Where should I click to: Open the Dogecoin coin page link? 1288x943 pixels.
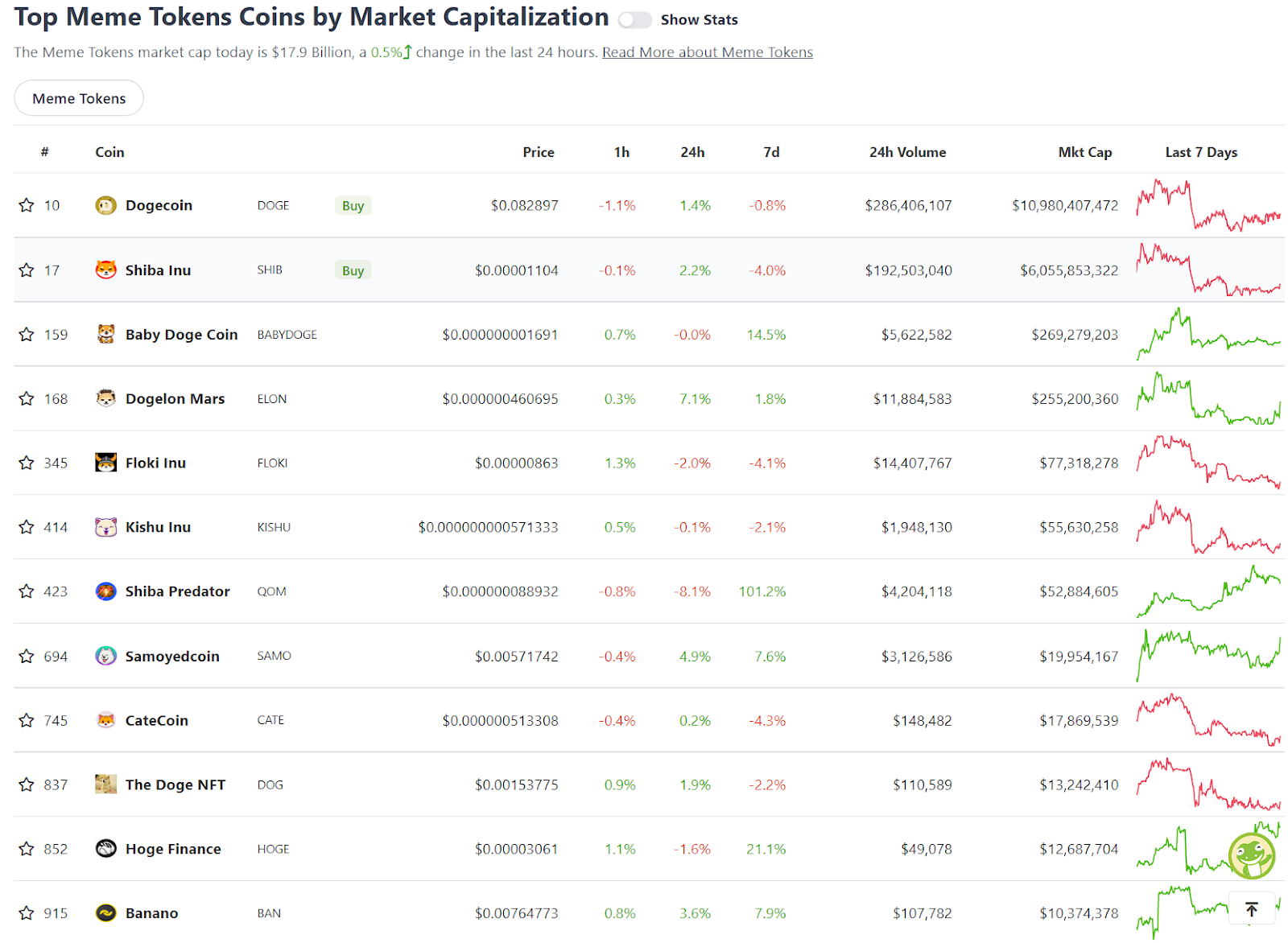(159, 205)
